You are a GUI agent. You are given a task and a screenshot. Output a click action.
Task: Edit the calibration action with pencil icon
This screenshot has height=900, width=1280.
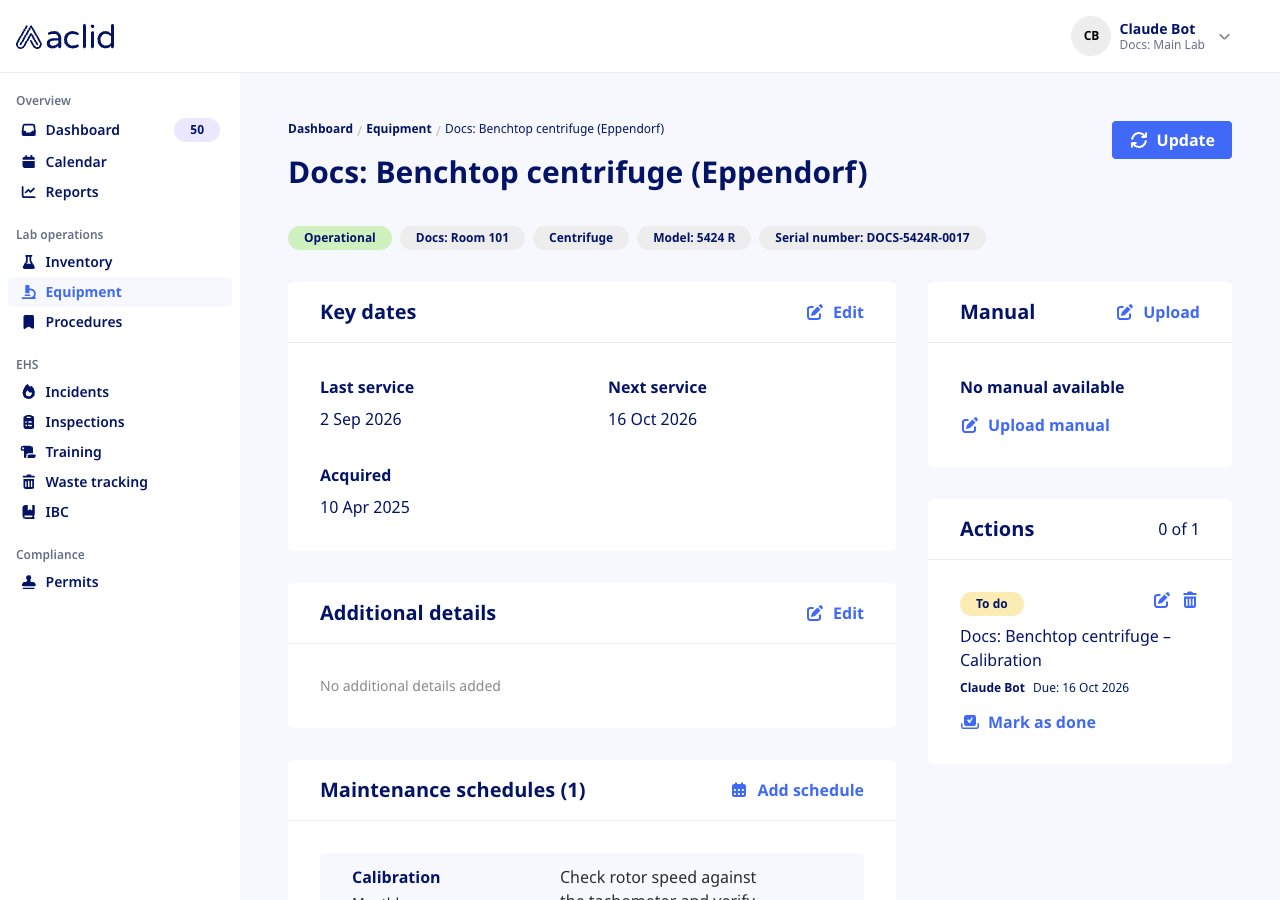[x=1162, y=600]
